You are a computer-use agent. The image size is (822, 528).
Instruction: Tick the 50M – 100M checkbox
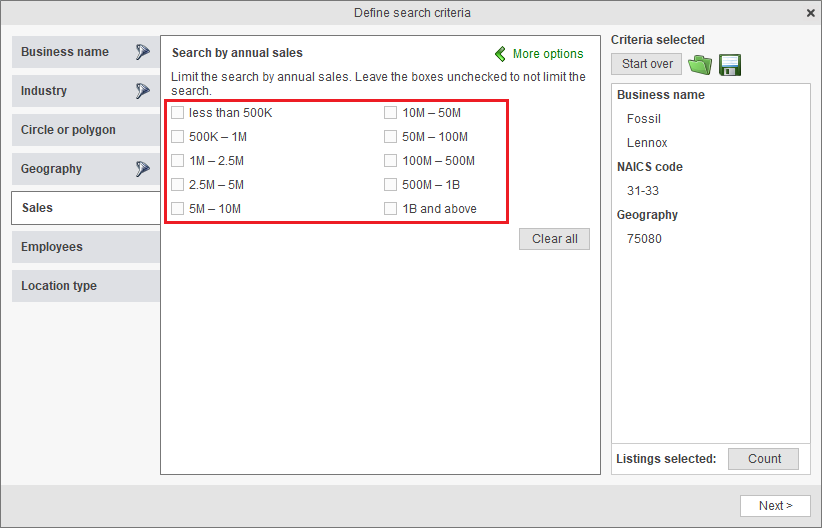point(391,137)
